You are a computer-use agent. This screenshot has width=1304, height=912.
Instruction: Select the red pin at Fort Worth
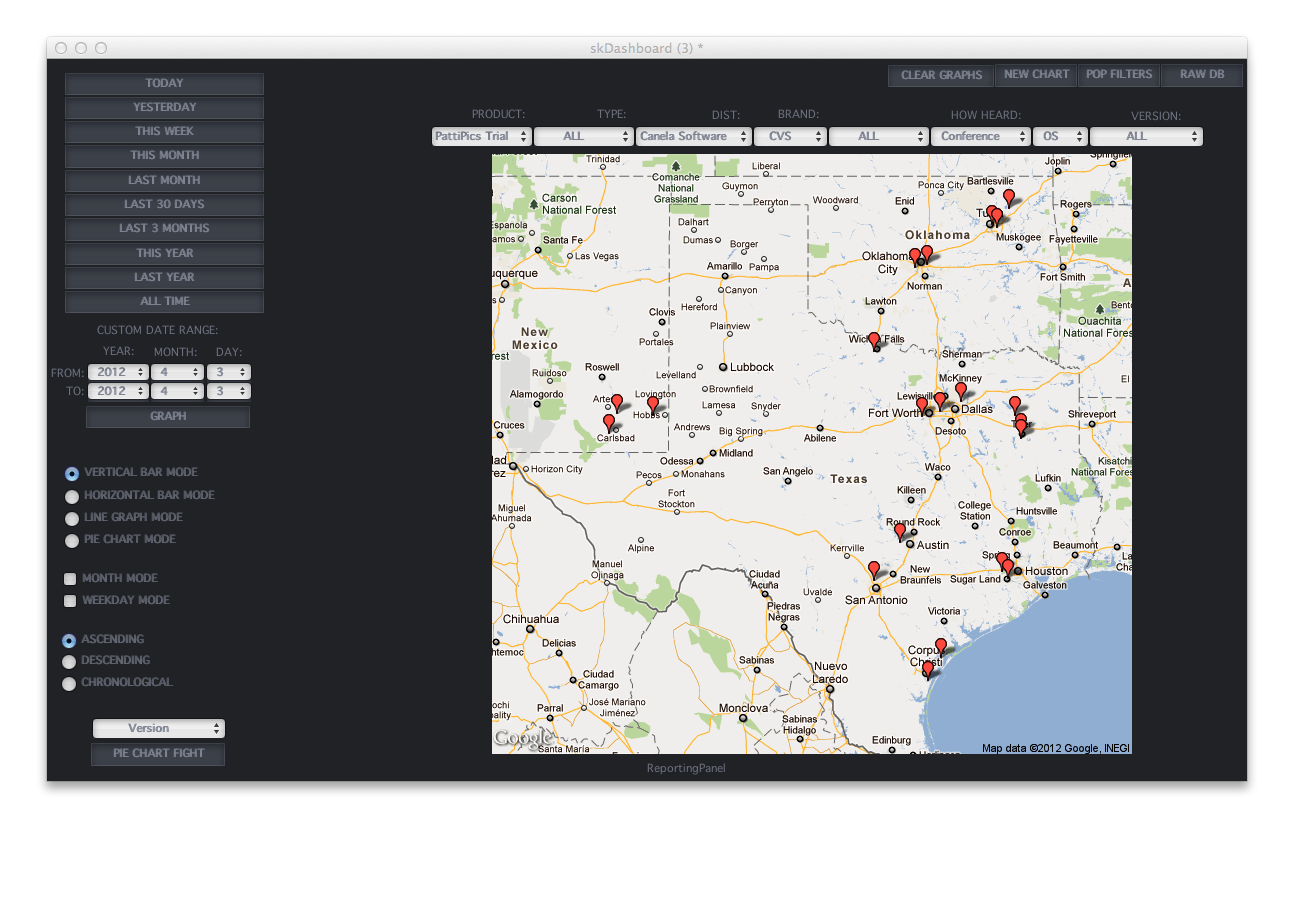[x=923, y=405]
